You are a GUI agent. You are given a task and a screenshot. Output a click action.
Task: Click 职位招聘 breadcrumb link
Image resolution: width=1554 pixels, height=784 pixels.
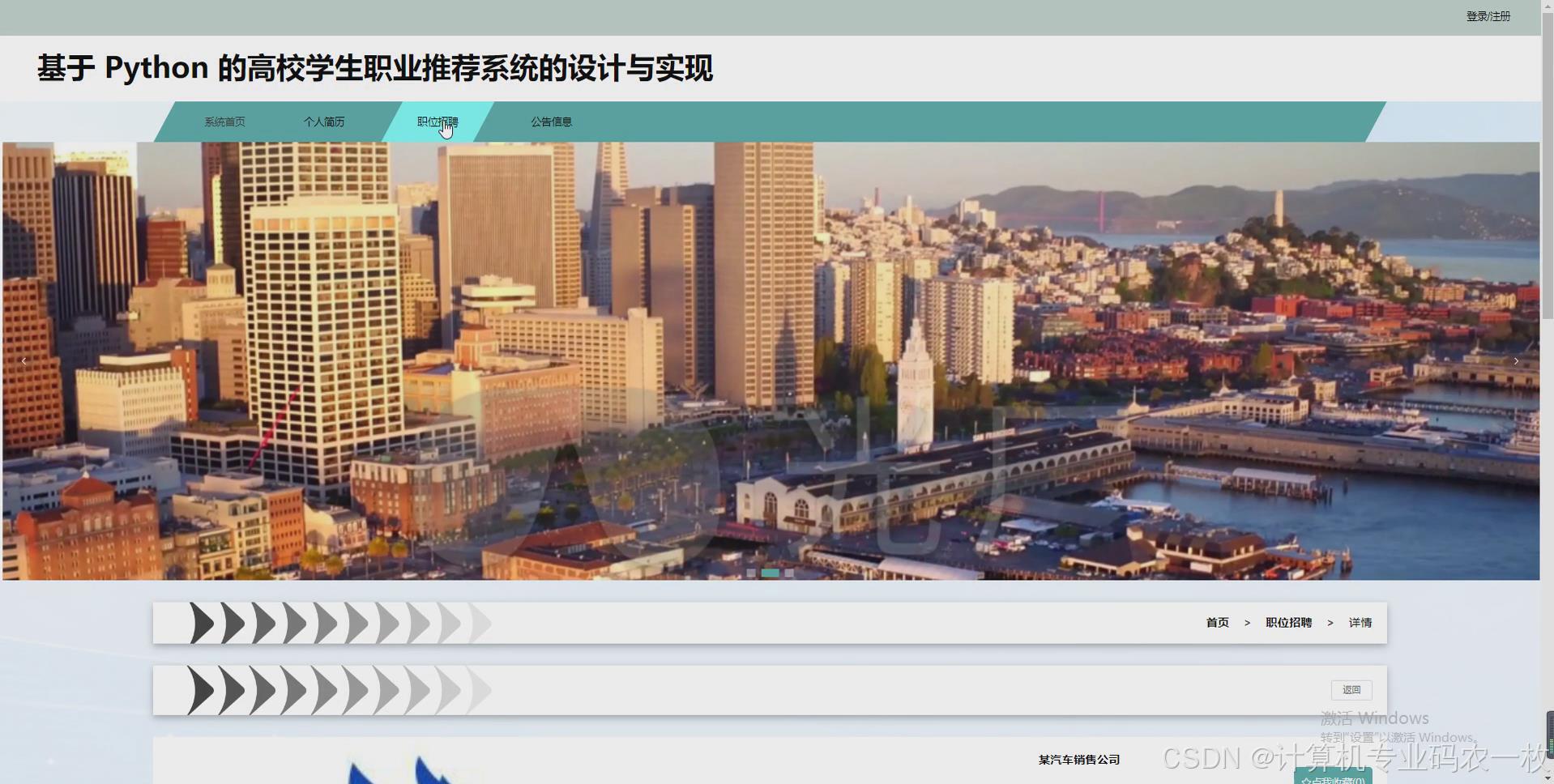(x=1288, y=623)
